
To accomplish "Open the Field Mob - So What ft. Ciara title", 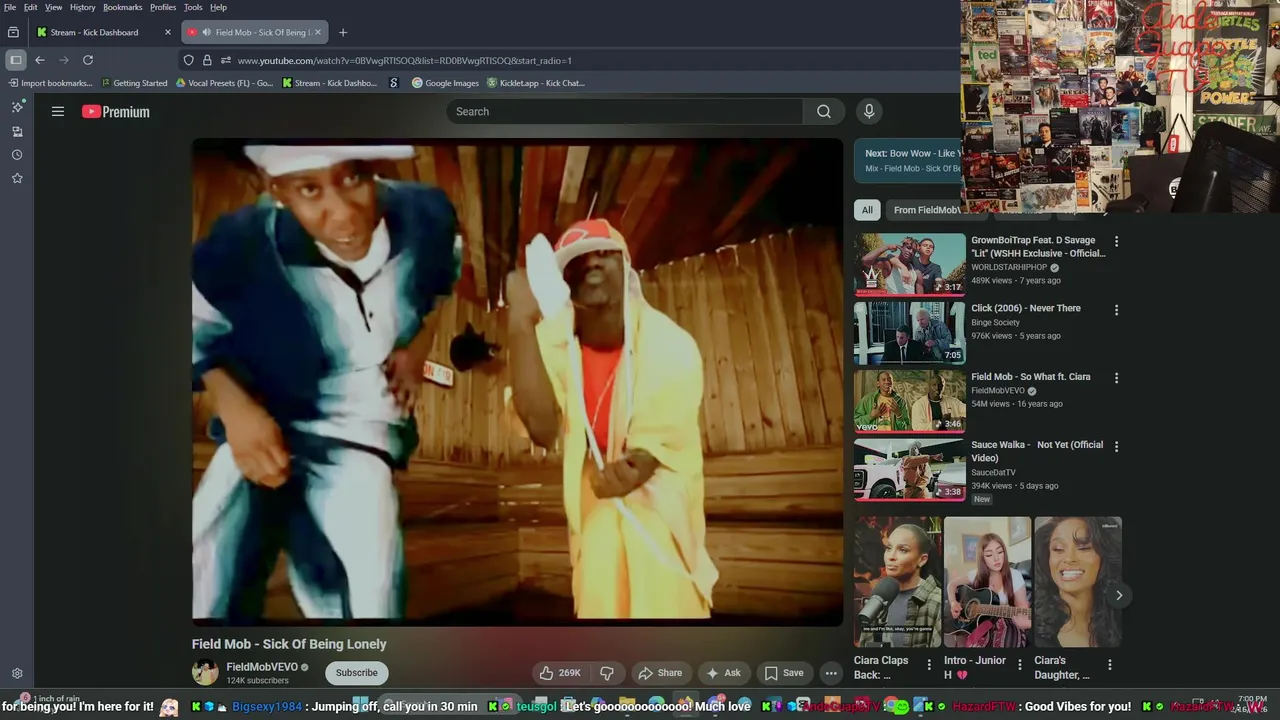I will pos(1031,377).
